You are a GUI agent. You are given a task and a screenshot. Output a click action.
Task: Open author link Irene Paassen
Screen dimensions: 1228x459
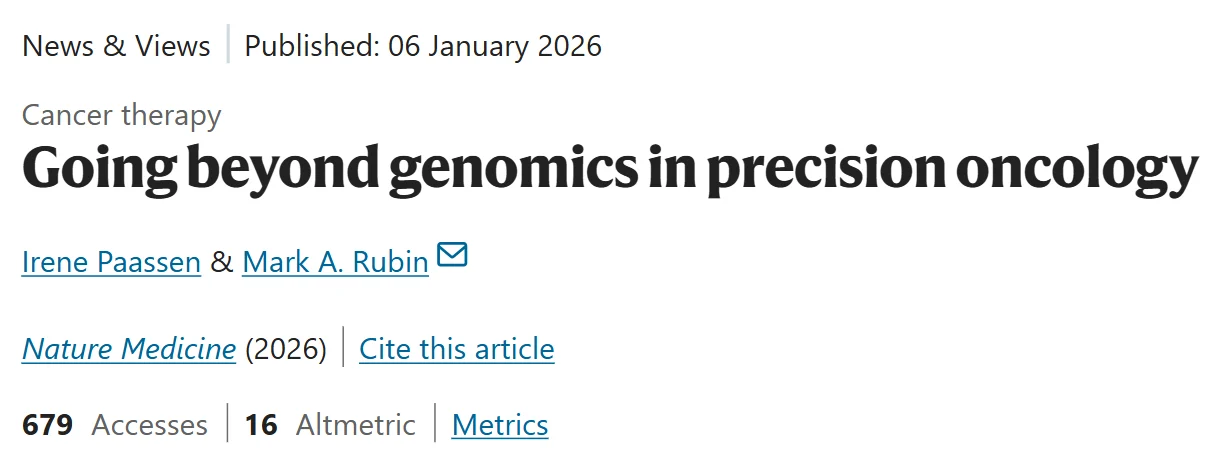[x=111, y=262]
